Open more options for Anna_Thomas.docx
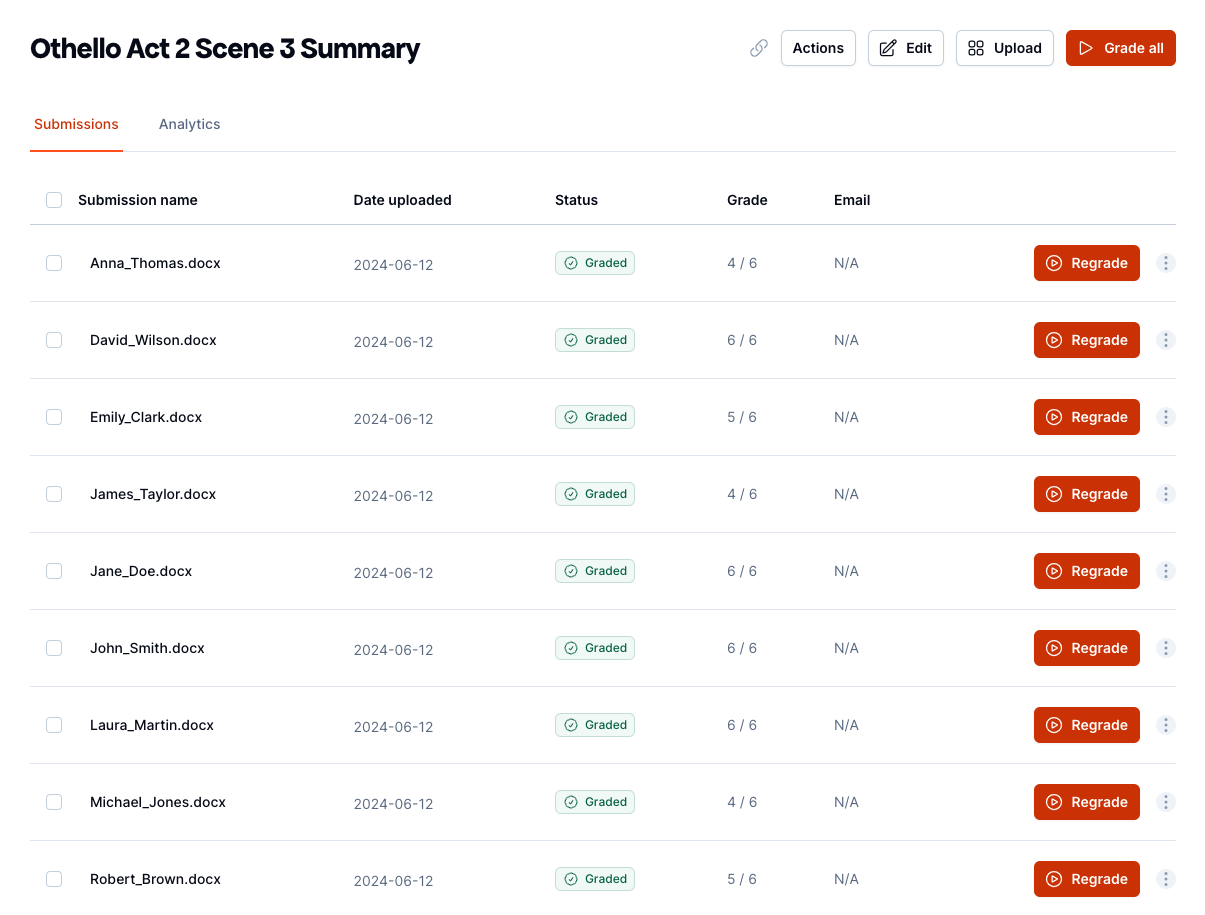The image size is (1205, 915). 1165,263
